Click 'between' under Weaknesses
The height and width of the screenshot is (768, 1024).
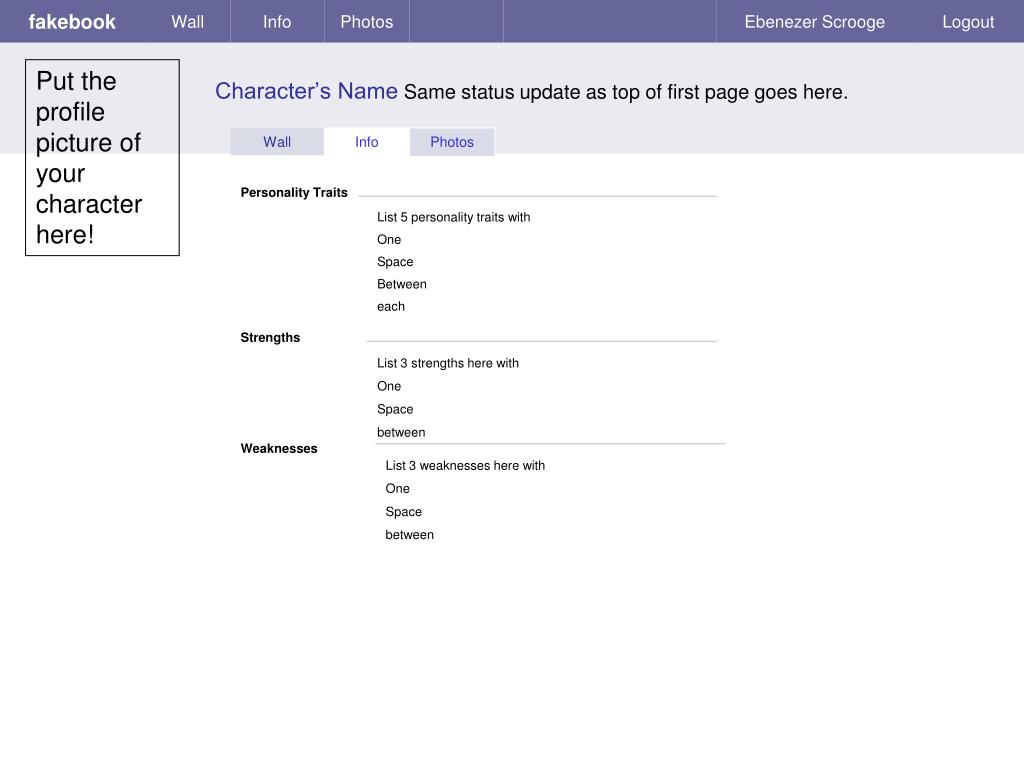[x=409, y=535]
